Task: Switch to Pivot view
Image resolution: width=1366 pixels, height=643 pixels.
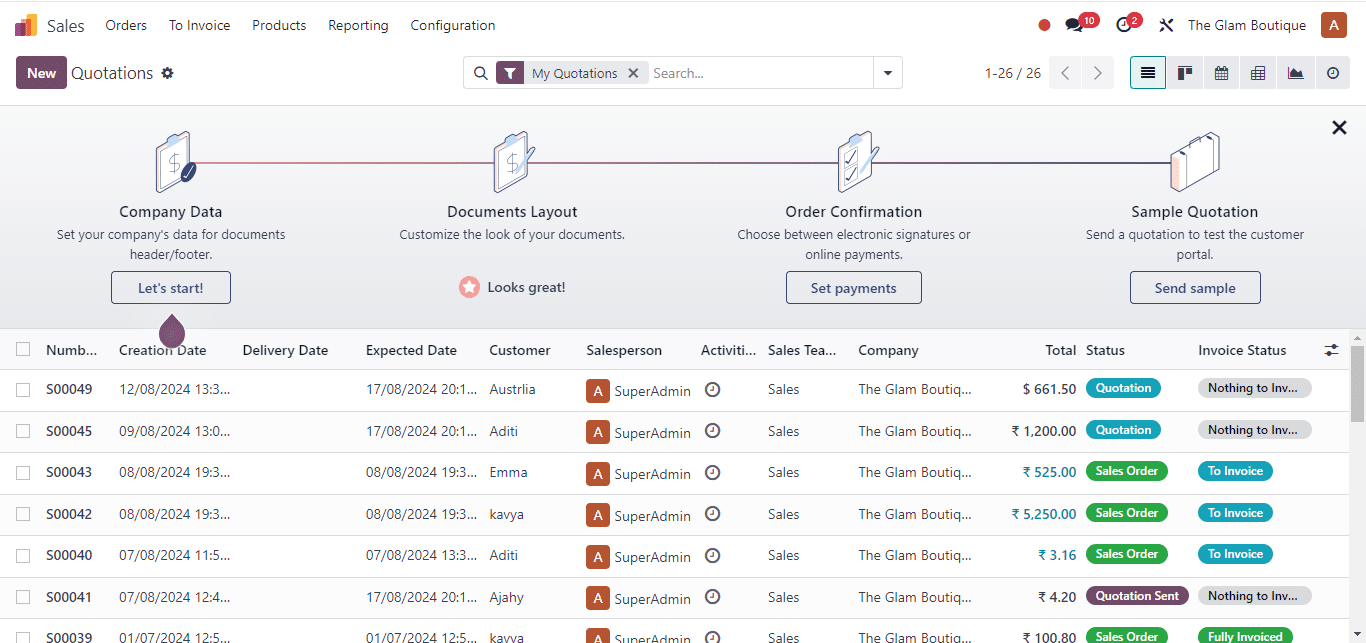Action: [x=1257, y=72]
